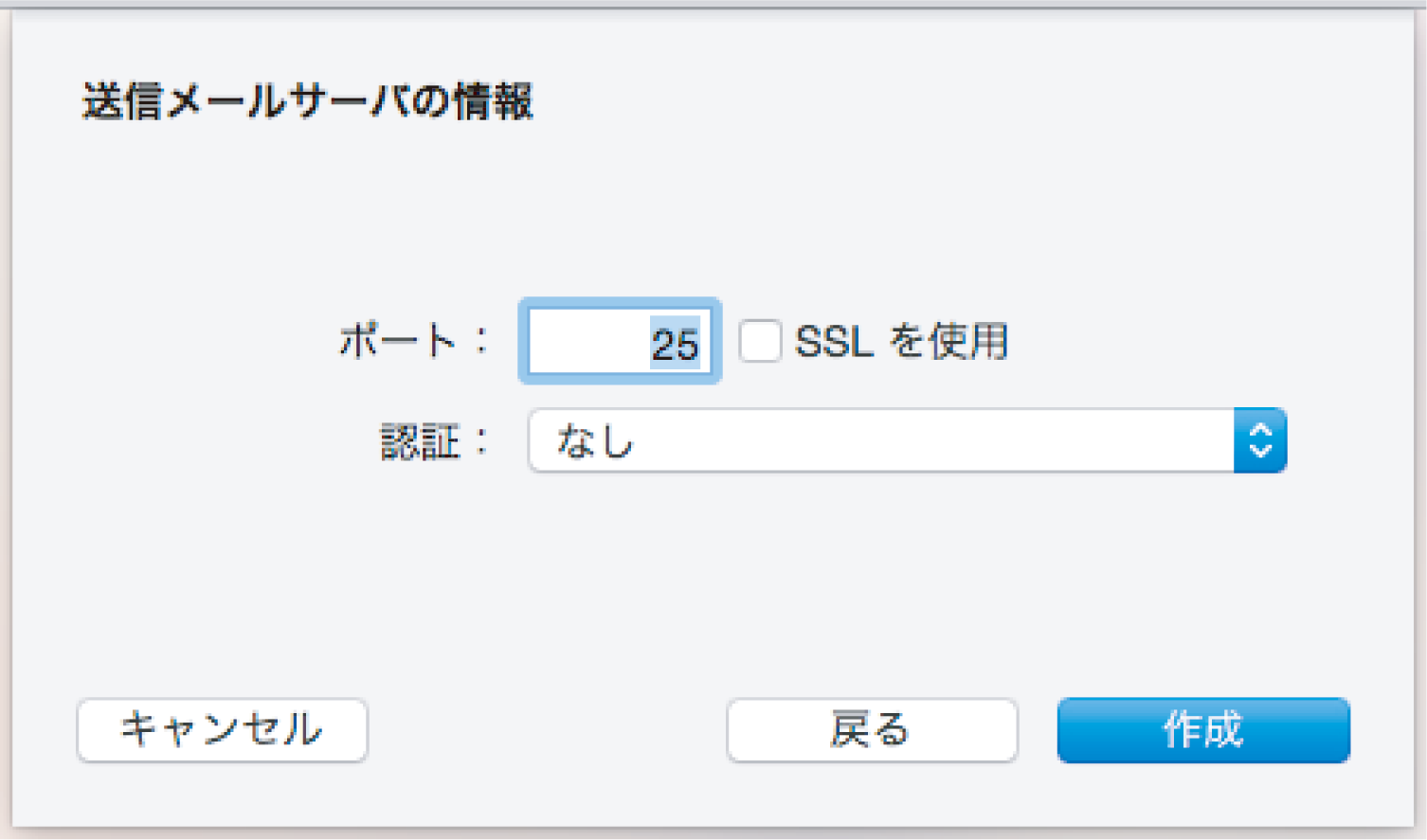Enable the SSL を使用 checkbox
This screenshot has height=840, width=1427.
click(760, 341)
